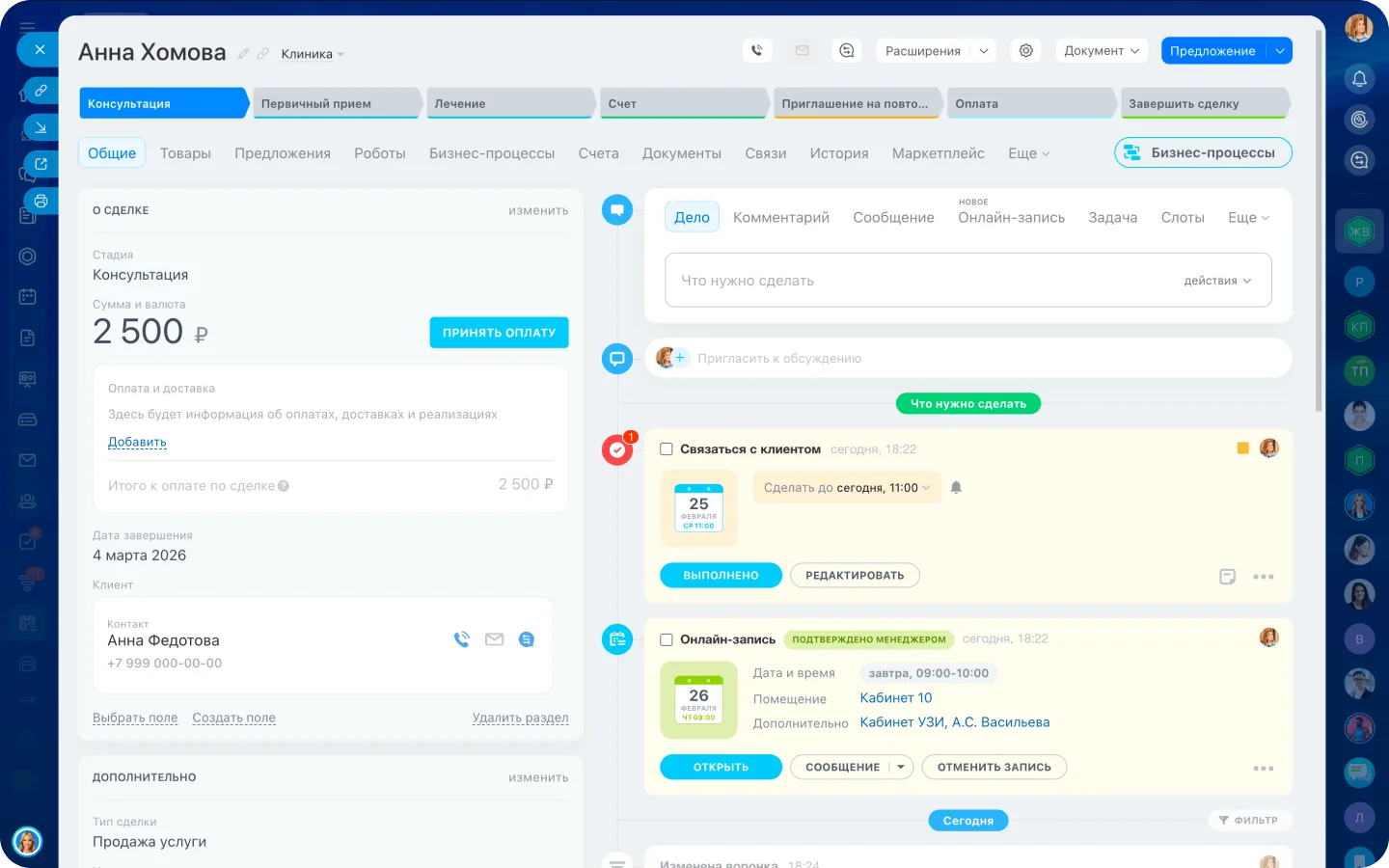Change deadline Сделать до сегодня, 11:00

[x=847, y=488]
